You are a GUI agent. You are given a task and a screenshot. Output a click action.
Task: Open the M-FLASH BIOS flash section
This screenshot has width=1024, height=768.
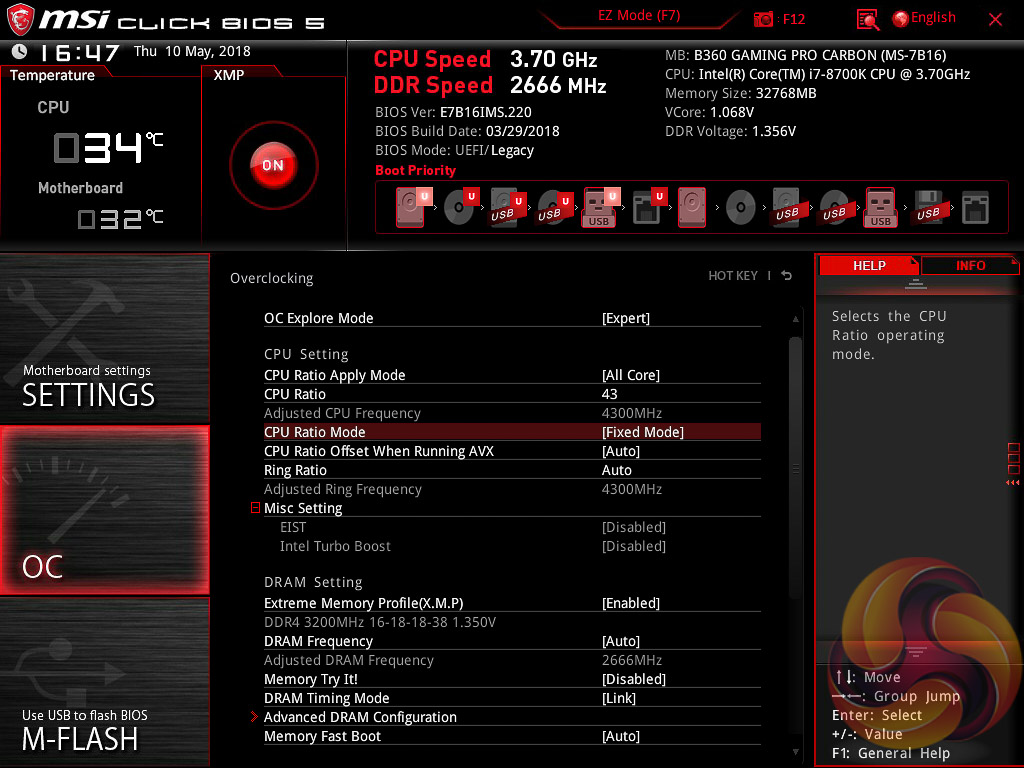(x=104, y=682)
